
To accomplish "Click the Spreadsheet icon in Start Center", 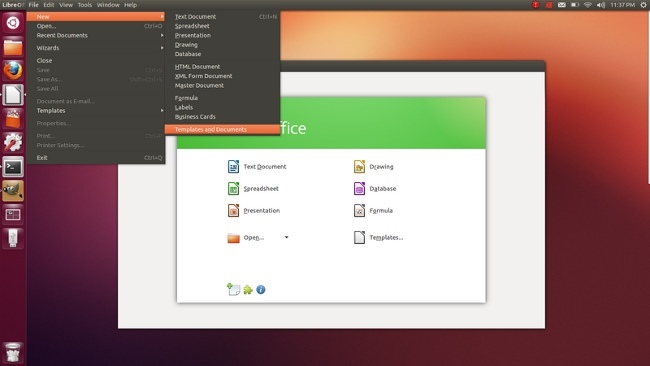I will tap(233, 189).
